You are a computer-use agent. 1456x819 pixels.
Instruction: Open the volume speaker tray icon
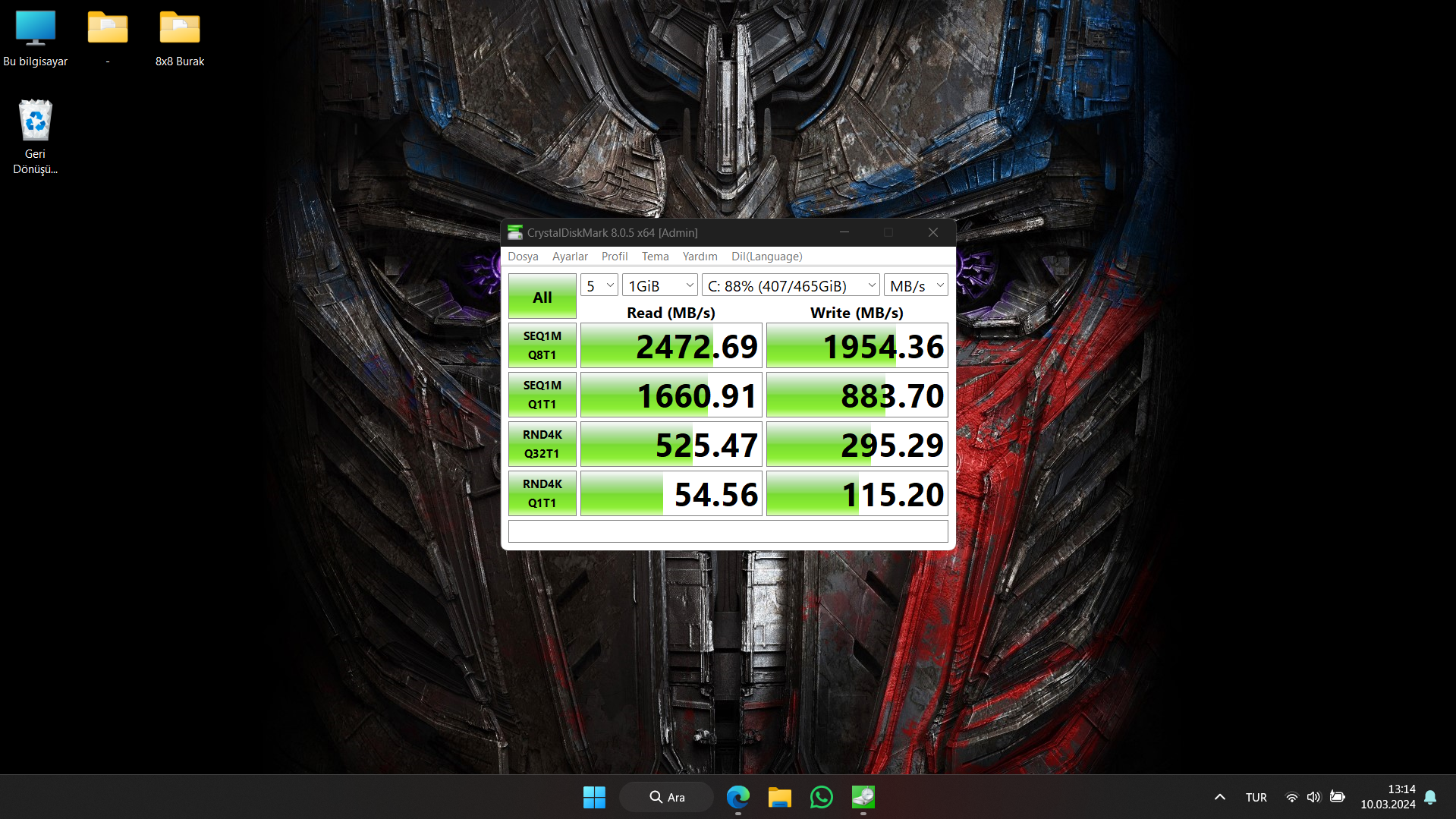point(1313,797)
